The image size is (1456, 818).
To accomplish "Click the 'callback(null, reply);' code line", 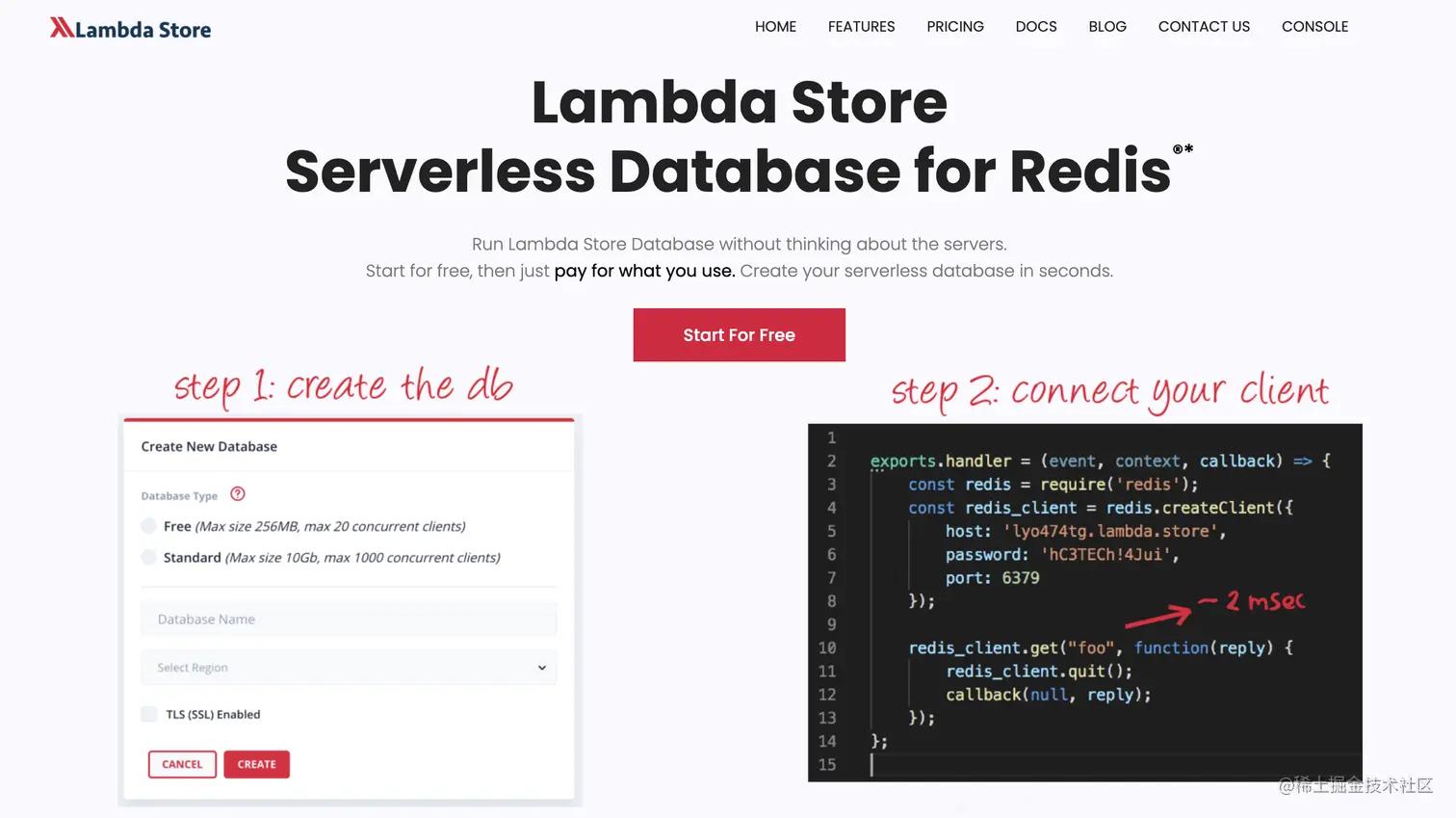I will click(1049, 695).
